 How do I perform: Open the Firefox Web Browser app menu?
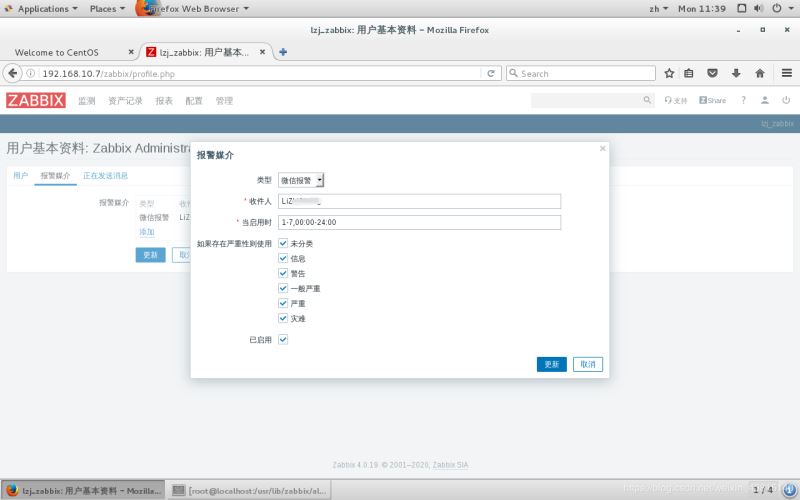(x=199, y=9)
